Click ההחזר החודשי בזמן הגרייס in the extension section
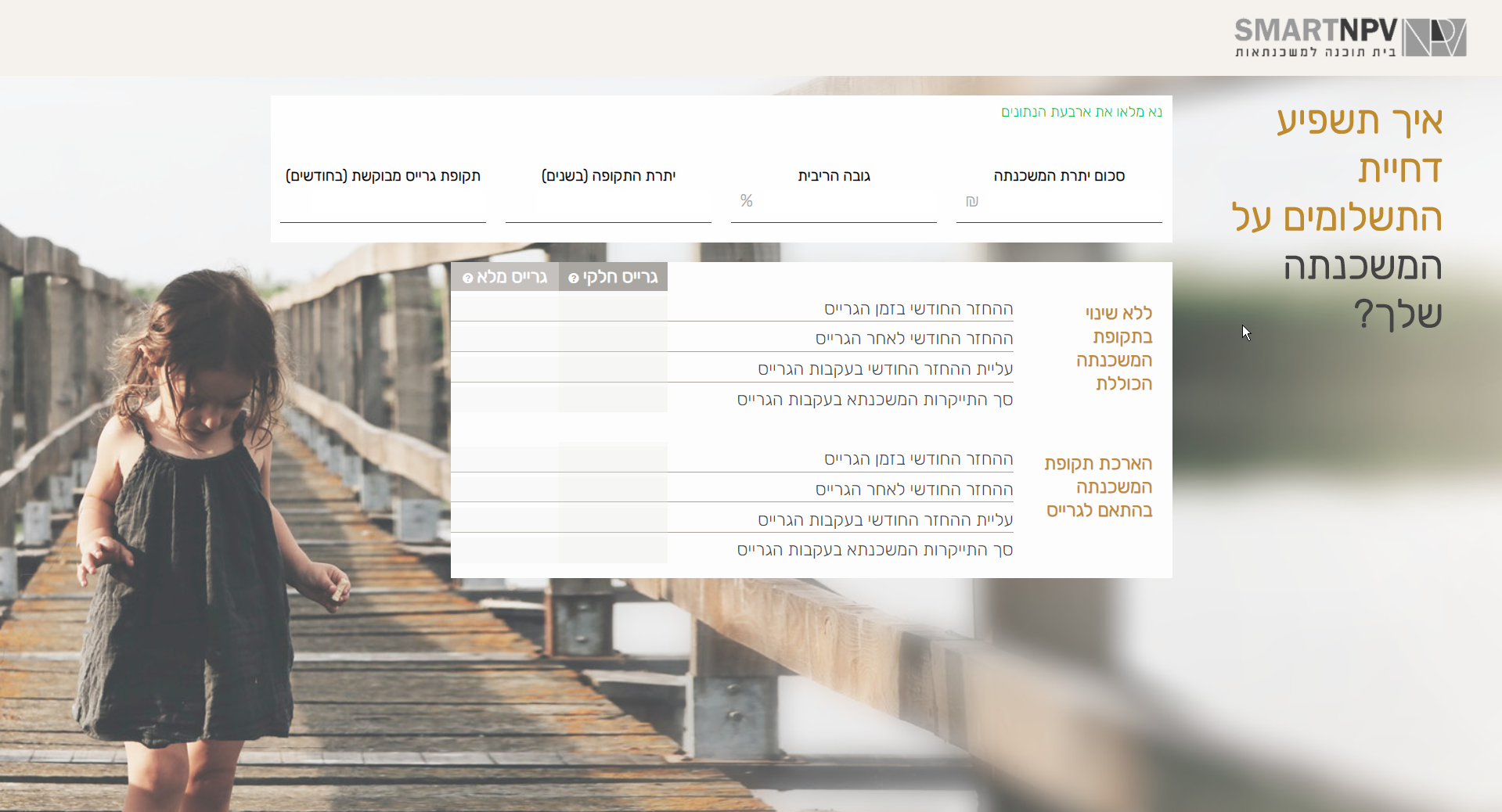The width and height of the screenshot is (1502, 812). click(918, 459)
